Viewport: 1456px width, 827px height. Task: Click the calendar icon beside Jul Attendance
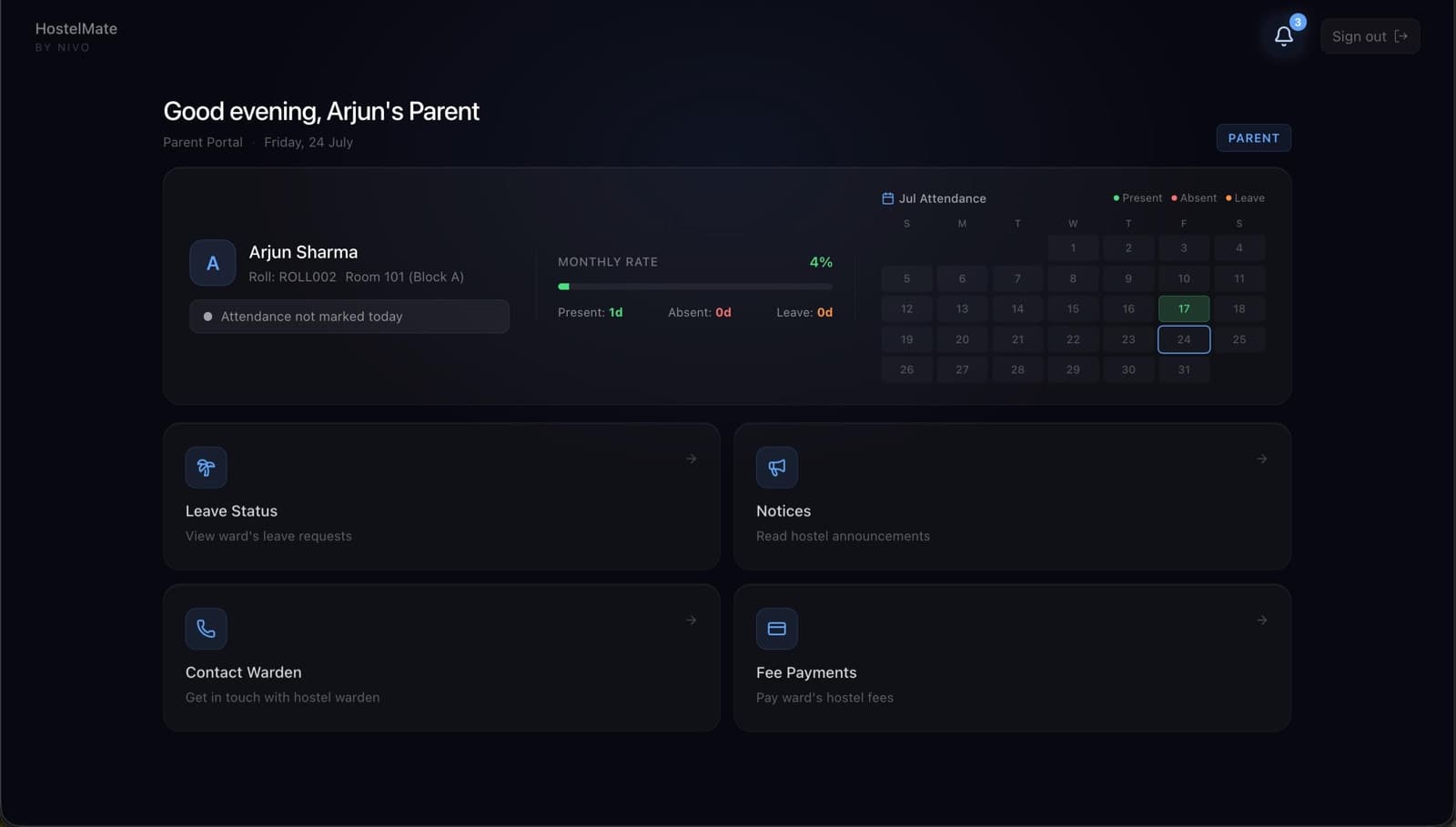click(887, 198)
